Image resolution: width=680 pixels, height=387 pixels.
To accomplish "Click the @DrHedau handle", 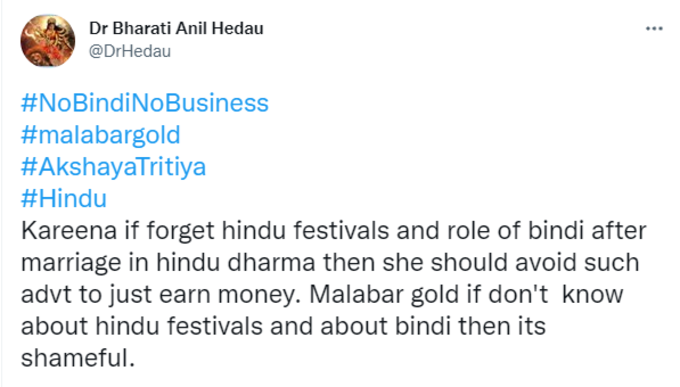I will pos(130,52).
